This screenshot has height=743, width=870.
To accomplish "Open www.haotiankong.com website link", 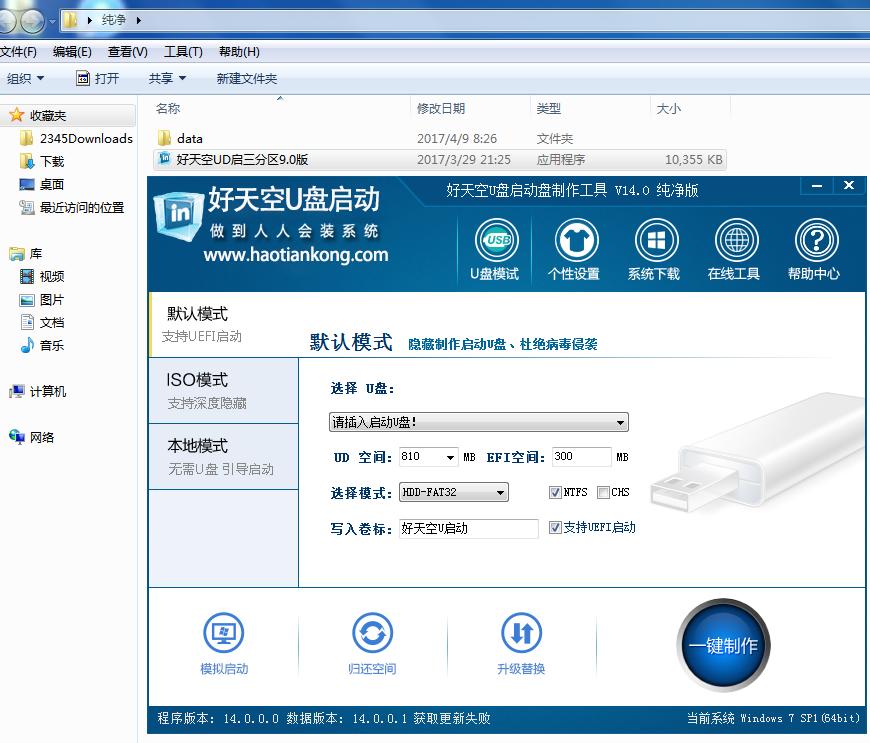I will [296, 255].
